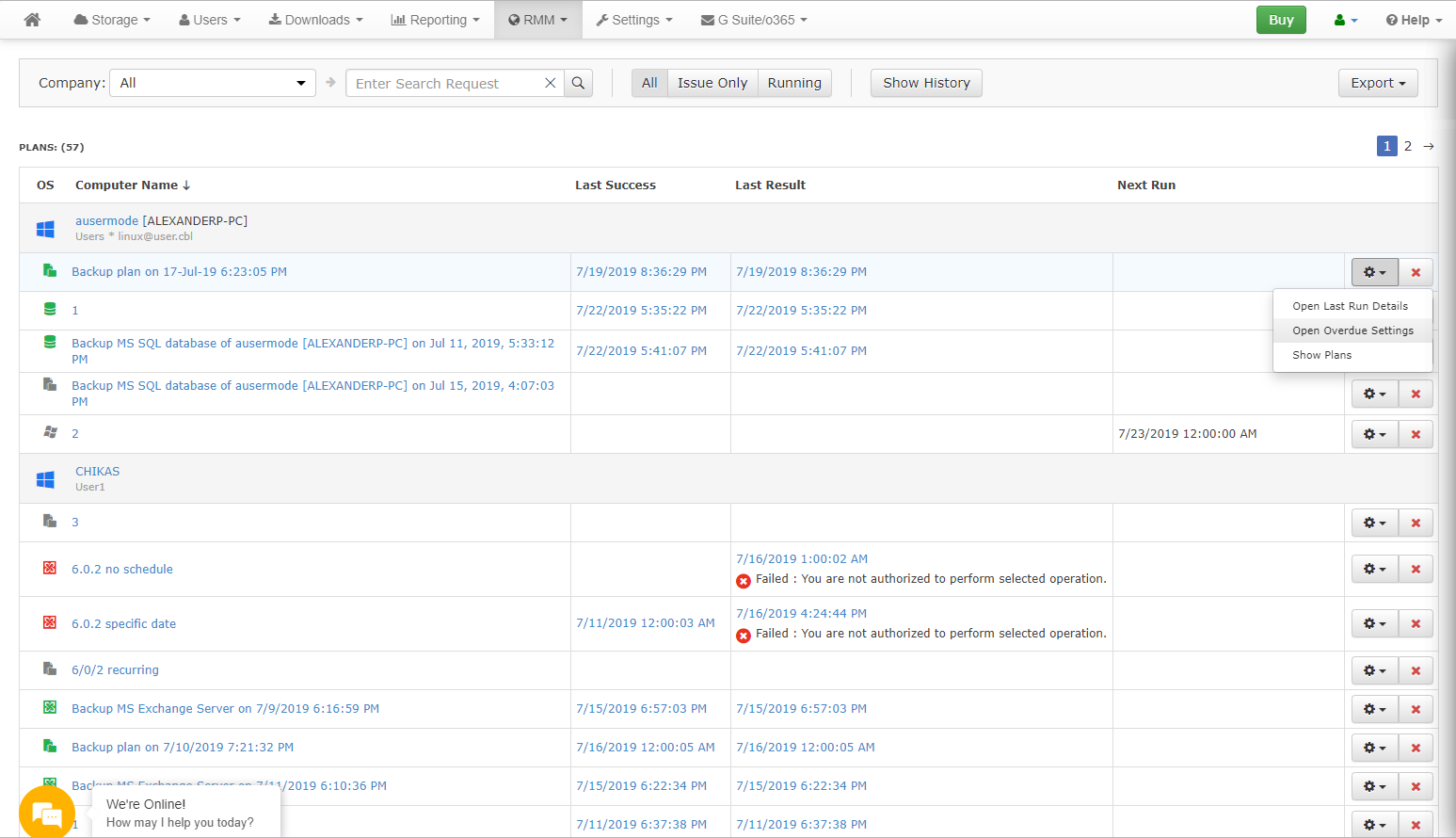The width and height of the screenshot is (1456, 838).
Task: Click the red delete icon on the CHIKAS plan row
Action: click(1416, 523)
